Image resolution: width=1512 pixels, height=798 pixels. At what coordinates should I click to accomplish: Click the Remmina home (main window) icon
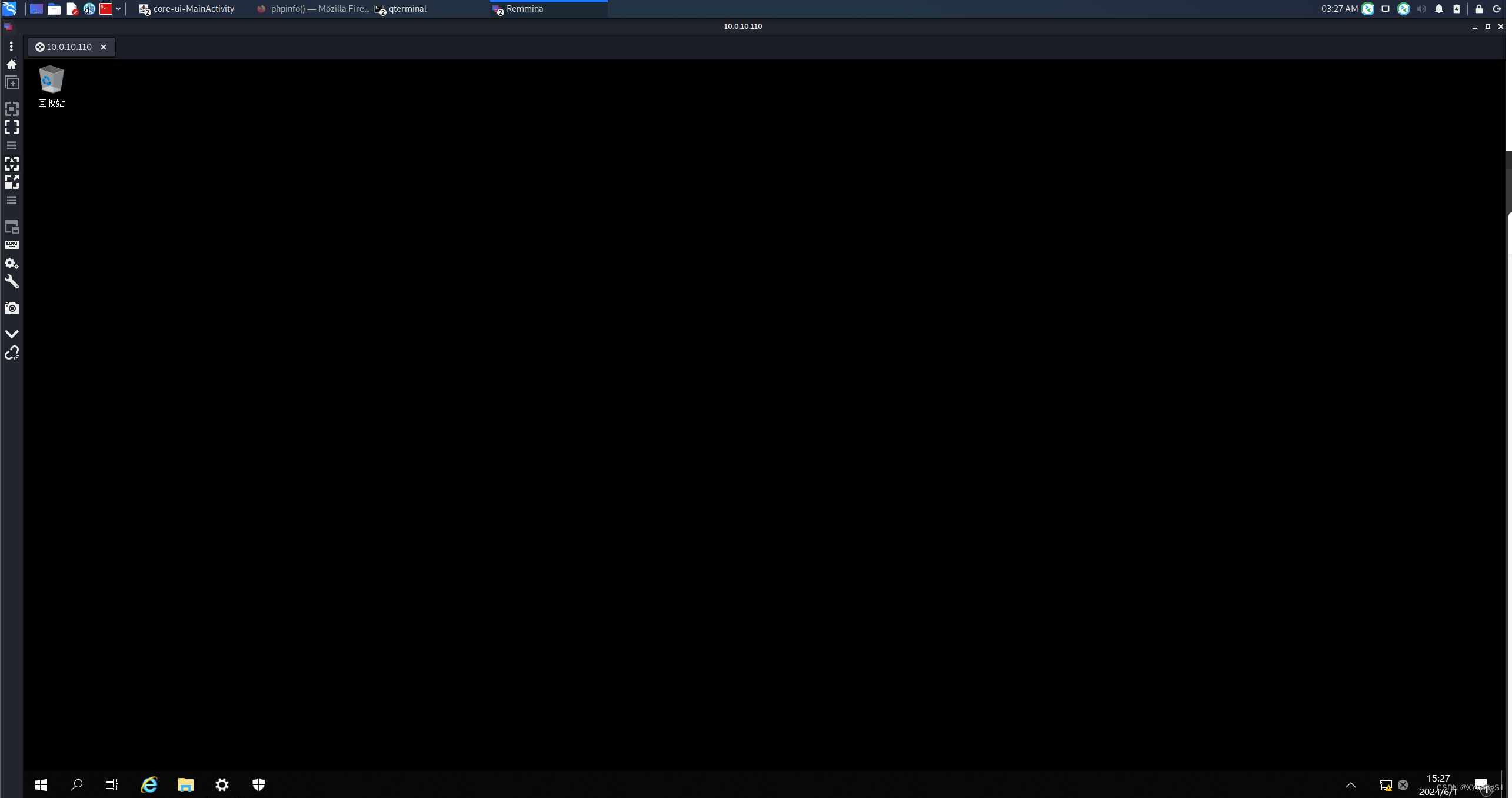pyautogui.click(x=11, y=64)
